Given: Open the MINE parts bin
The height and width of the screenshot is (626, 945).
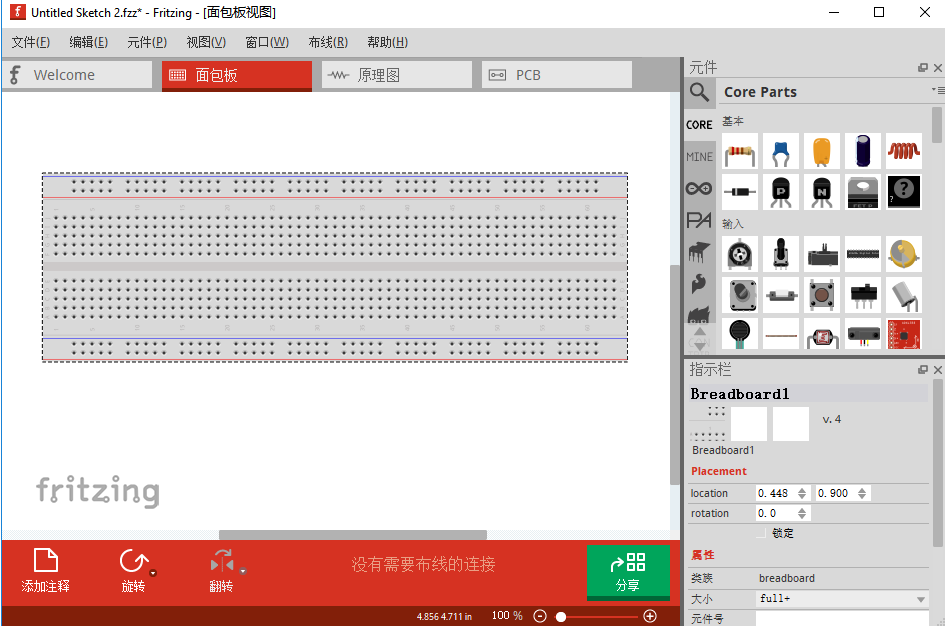Looking at the screenshot, I should 699,157.
